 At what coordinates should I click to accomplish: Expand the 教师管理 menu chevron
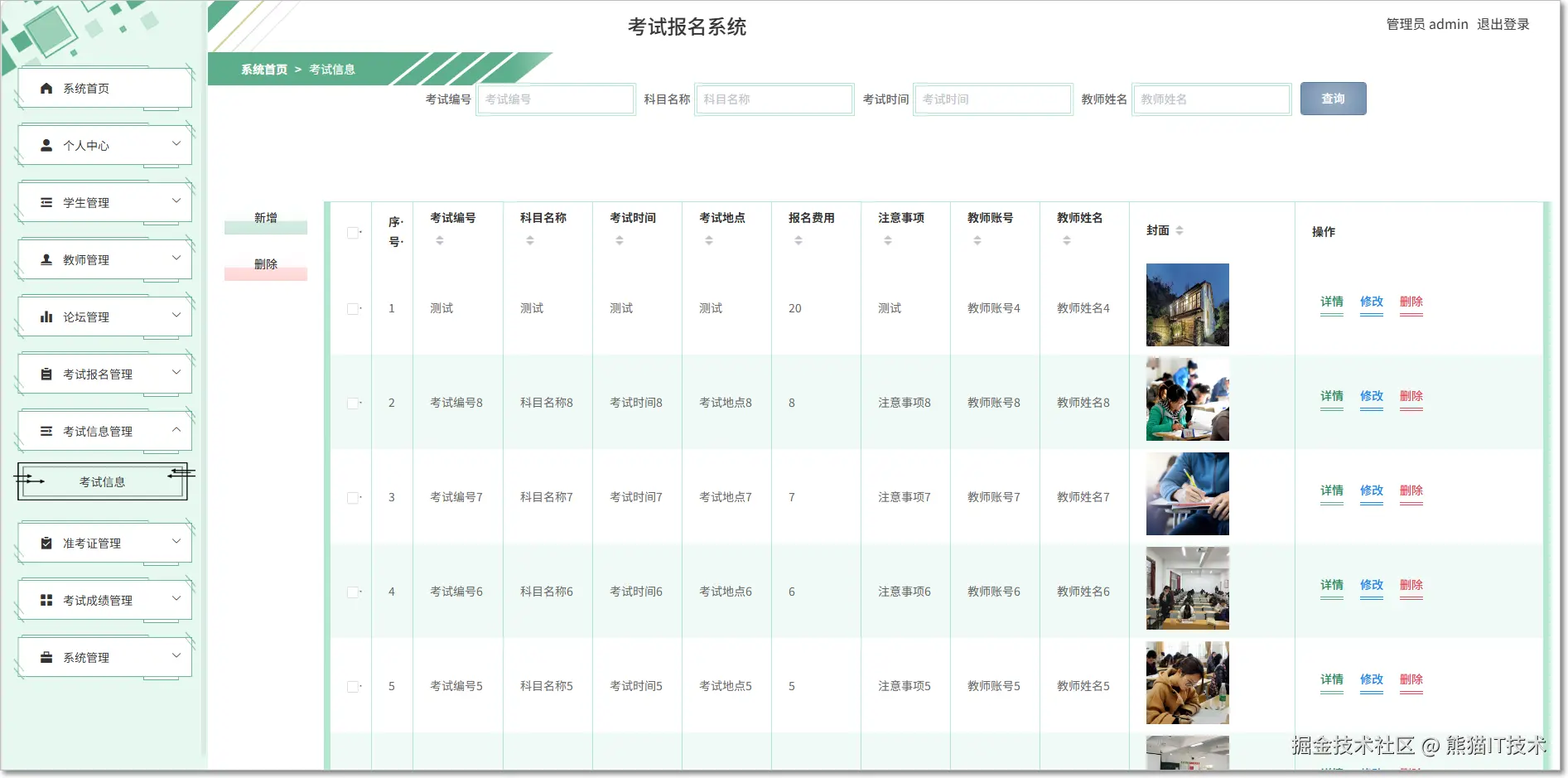coord(176,259)
